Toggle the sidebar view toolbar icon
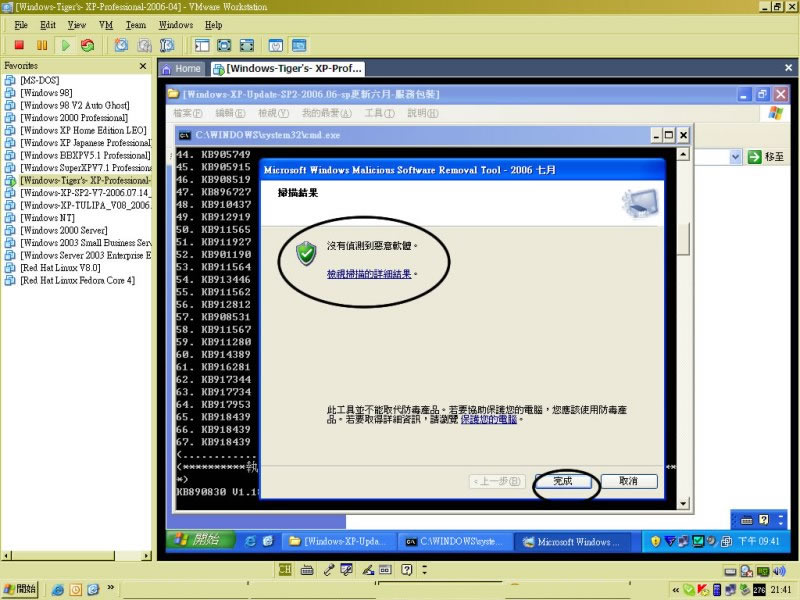The image size is (800, 600). tap(202, 45)
